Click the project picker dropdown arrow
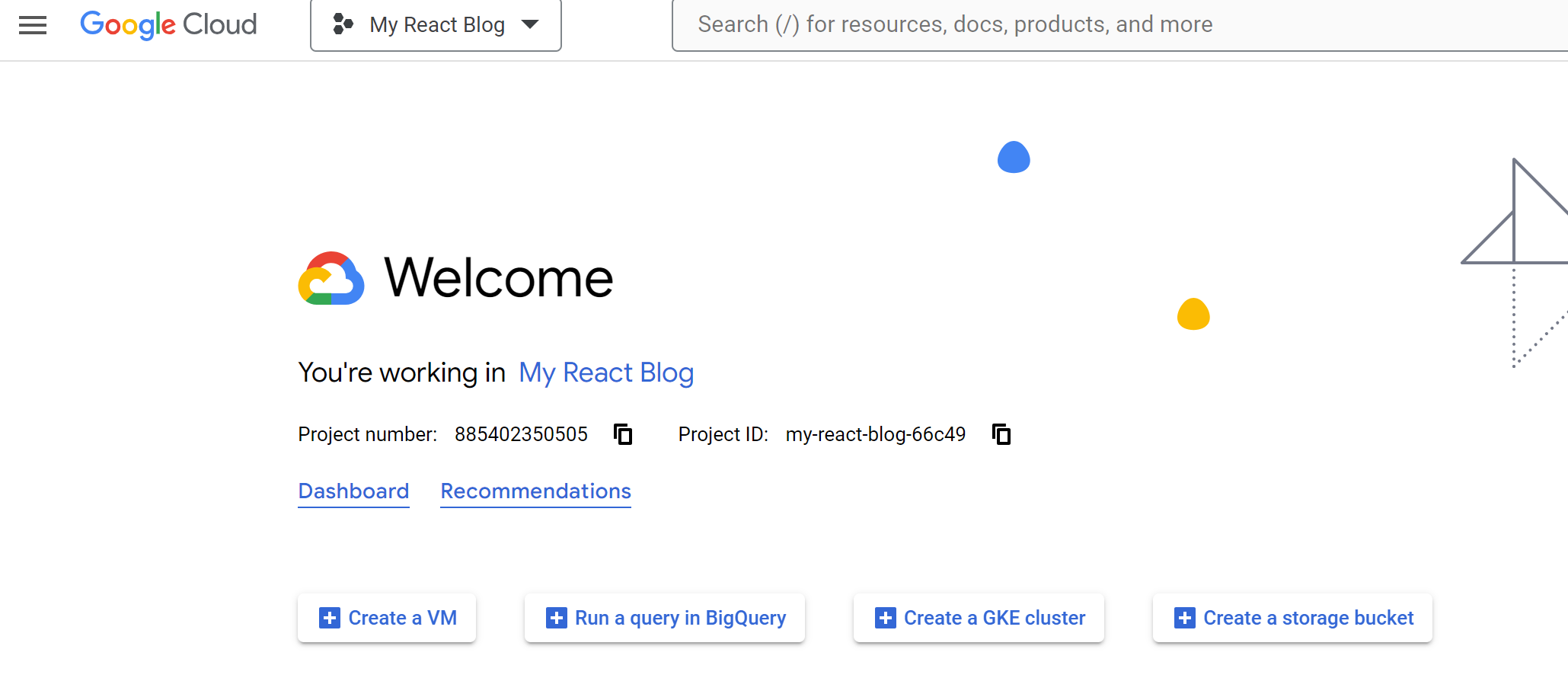The image size is (1568, 678). (x=530, y=24)
